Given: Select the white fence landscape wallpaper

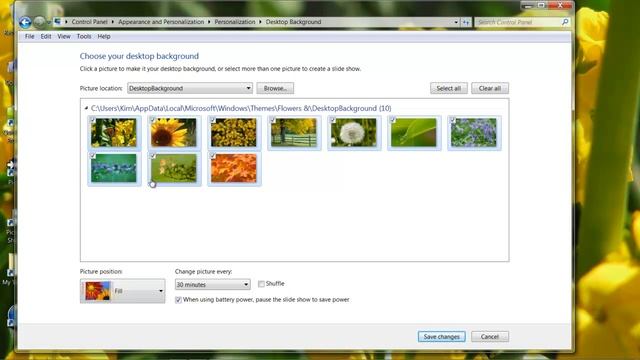Looking at the screenshot, I should tap(294, 133).
